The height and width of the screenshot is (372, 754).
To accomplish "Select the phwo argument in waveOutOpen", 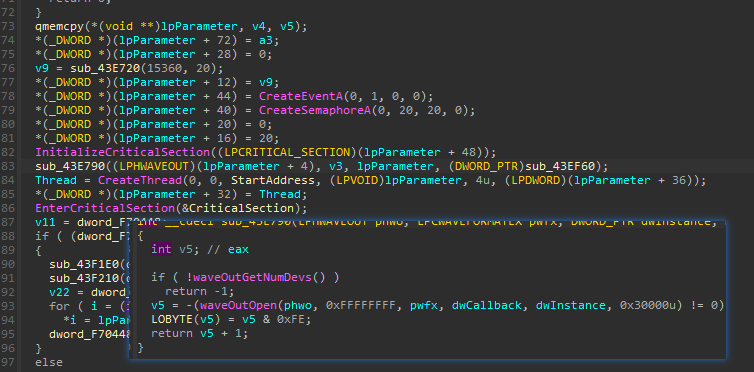I will tap(298, 305).
